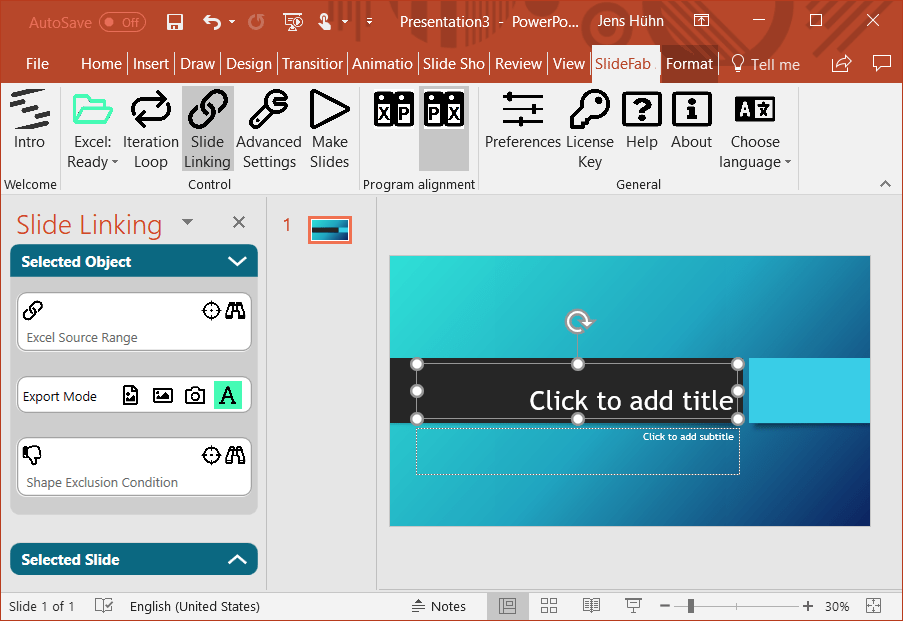Image resolution: width=903 pixels, height=621 pixels.
Task: Close the Slide Linking pane
Action: pos(239,222)
